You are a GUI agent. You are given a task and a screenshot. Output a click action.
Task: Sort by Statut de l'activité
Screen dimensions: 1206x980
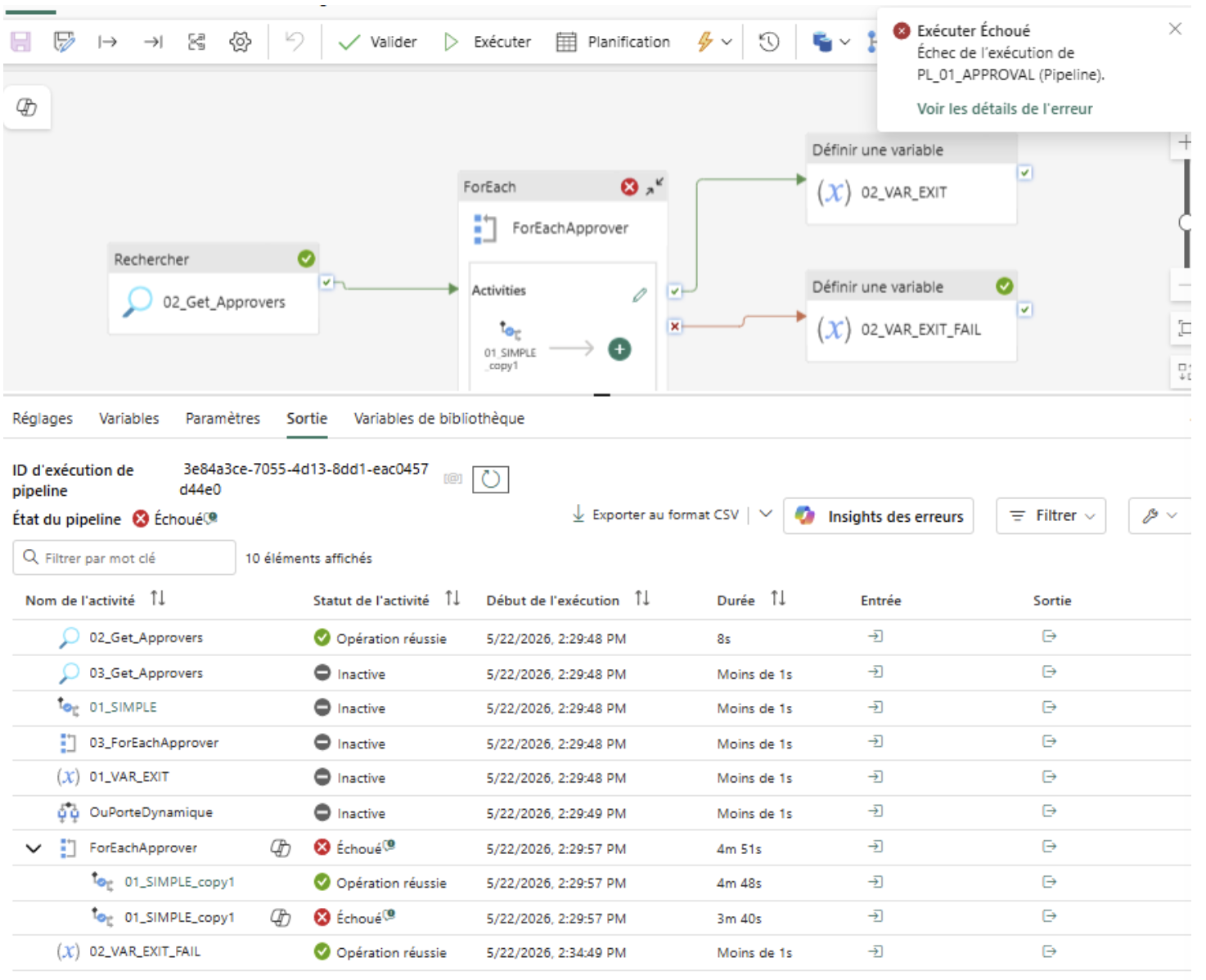452,599
